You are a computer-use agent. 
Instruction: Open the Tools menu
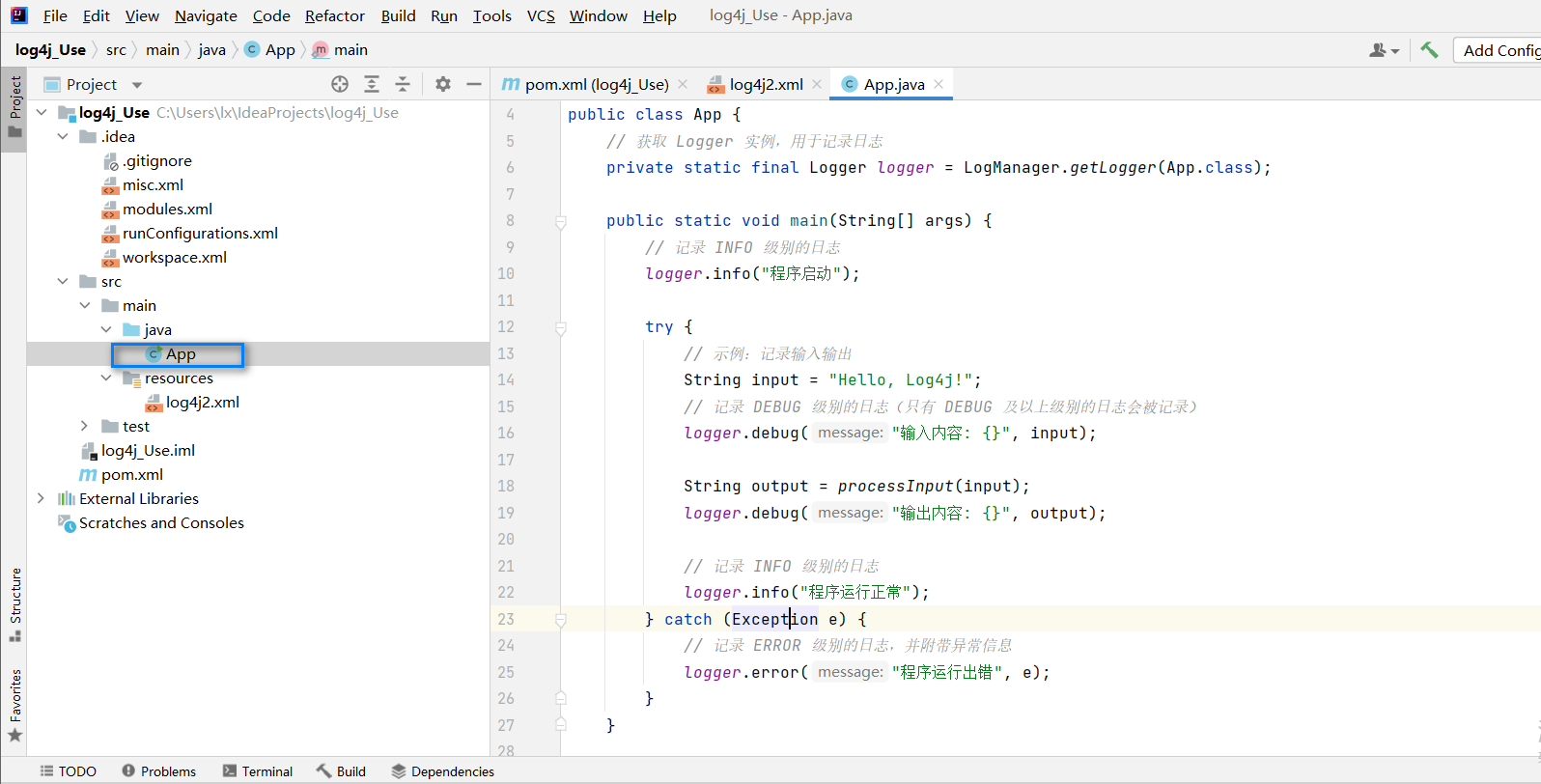tap(492, 15)
